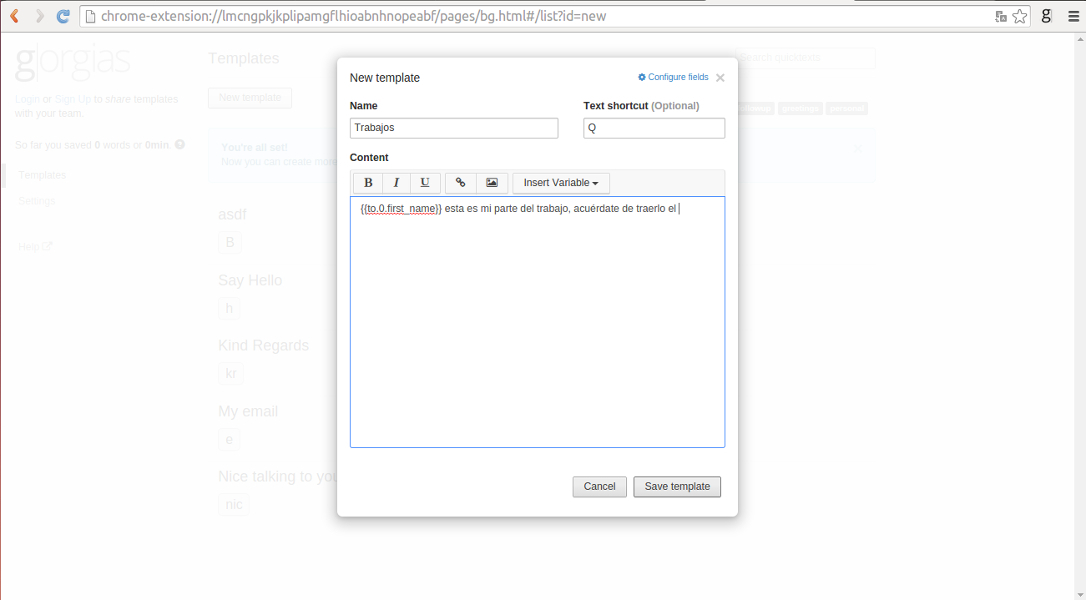This screenshot has height=600, width=1086.
Task: Close the New template dialog
Action: coord(720,78)
